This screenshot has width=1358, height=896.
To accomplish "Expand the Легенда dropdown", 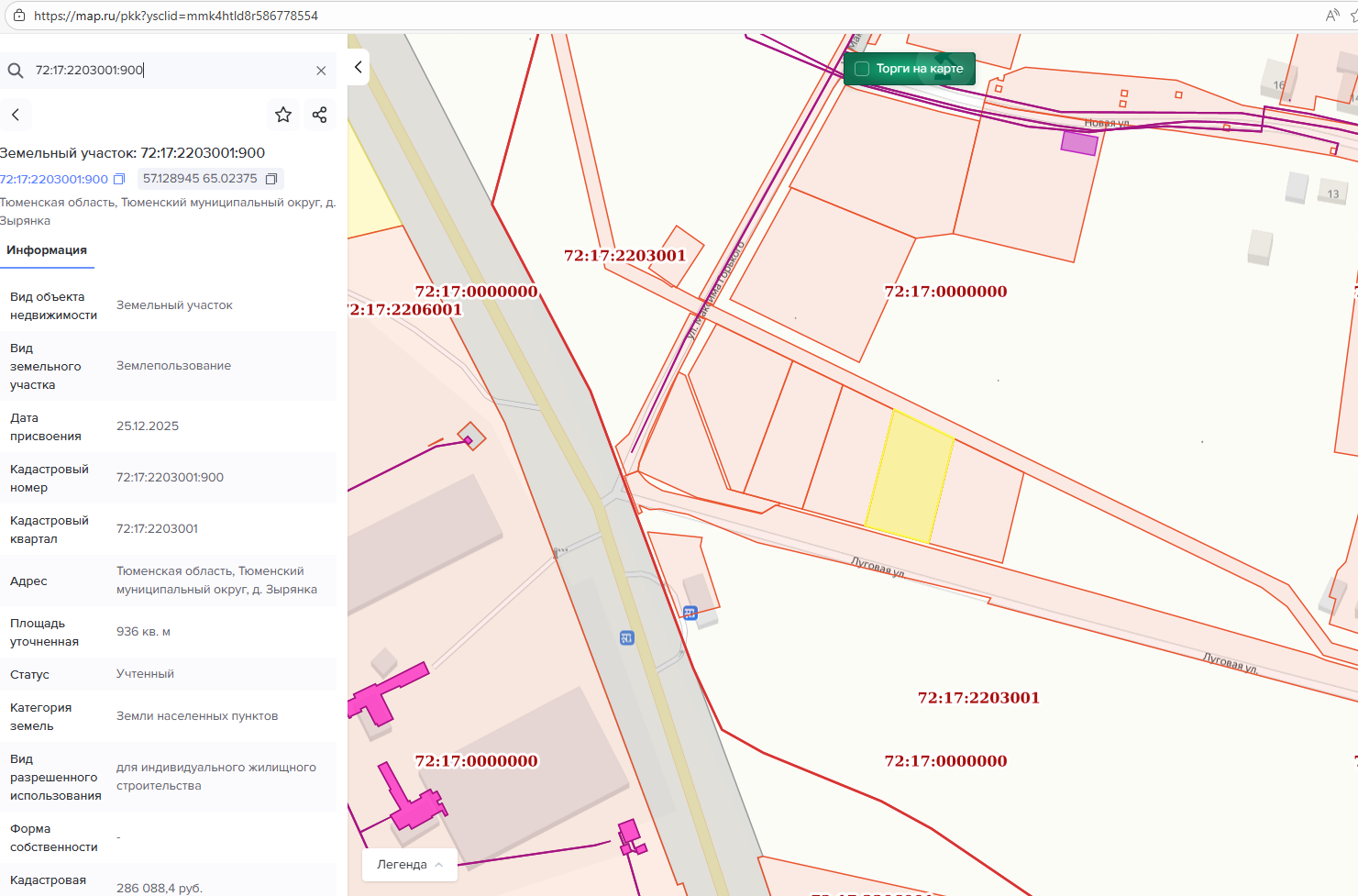I will (x=410, y=865).
